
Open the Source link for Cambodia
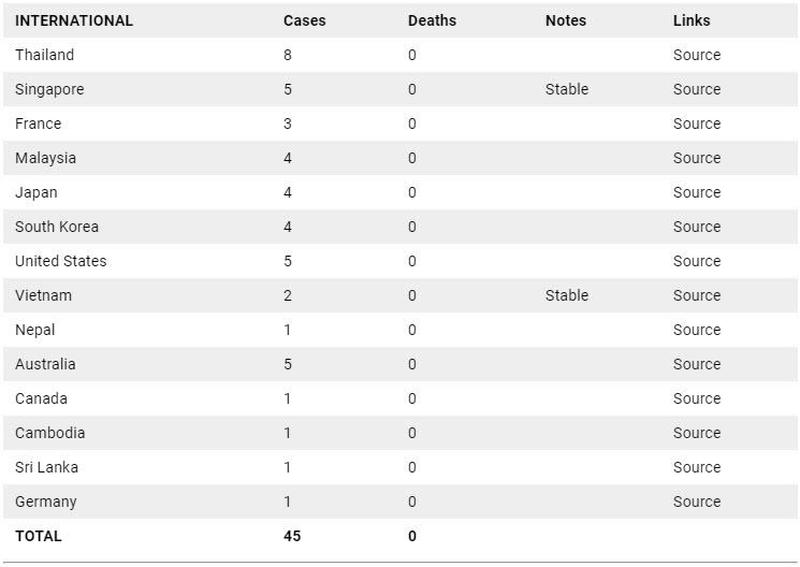pos(696,433)
